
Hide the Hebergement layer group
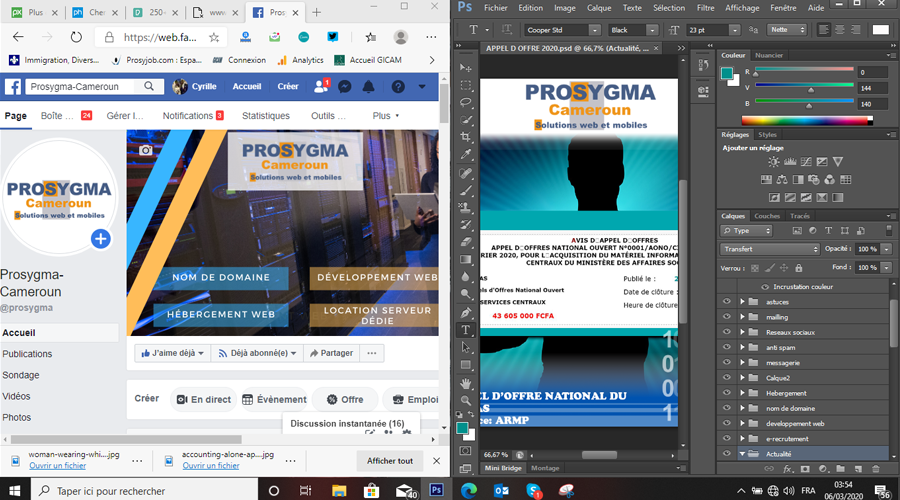point(727,393)
